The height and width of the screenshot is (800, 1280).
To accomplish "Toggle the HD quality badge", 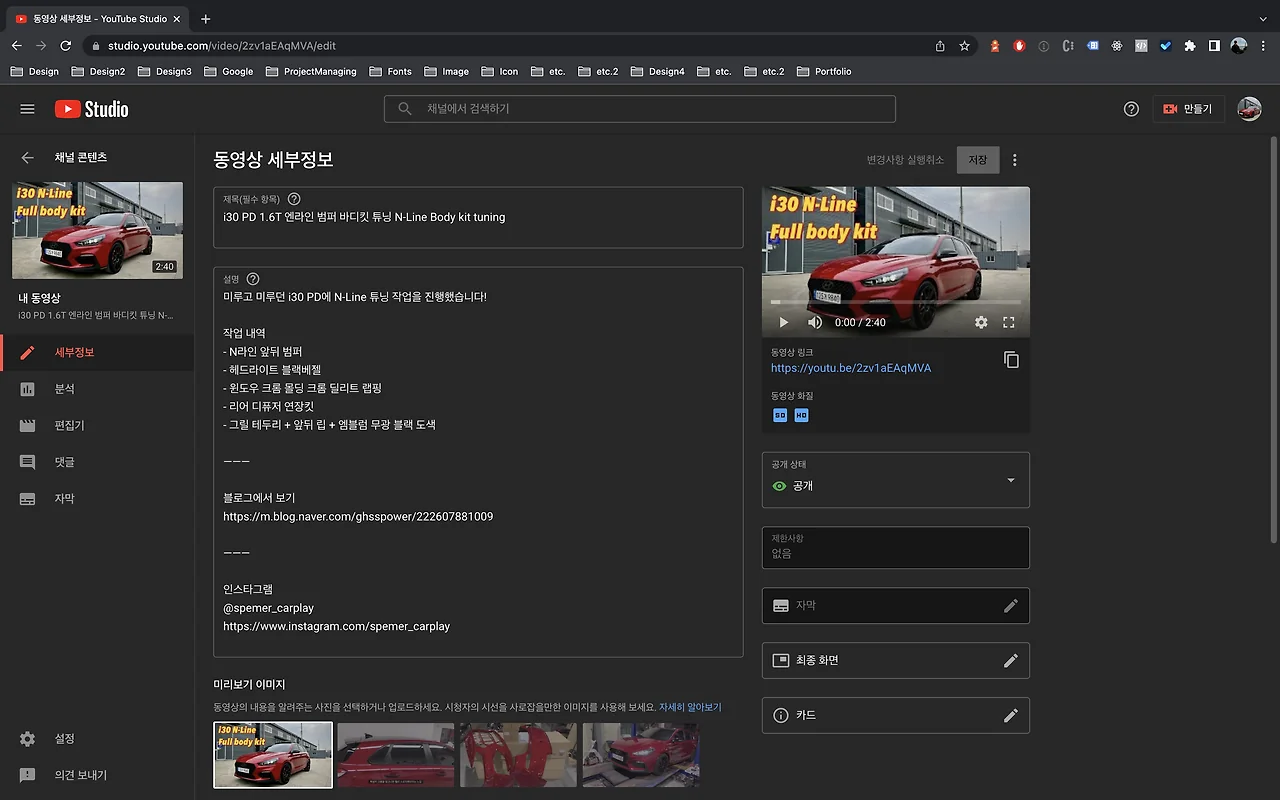I will click(x=800, y=414).
